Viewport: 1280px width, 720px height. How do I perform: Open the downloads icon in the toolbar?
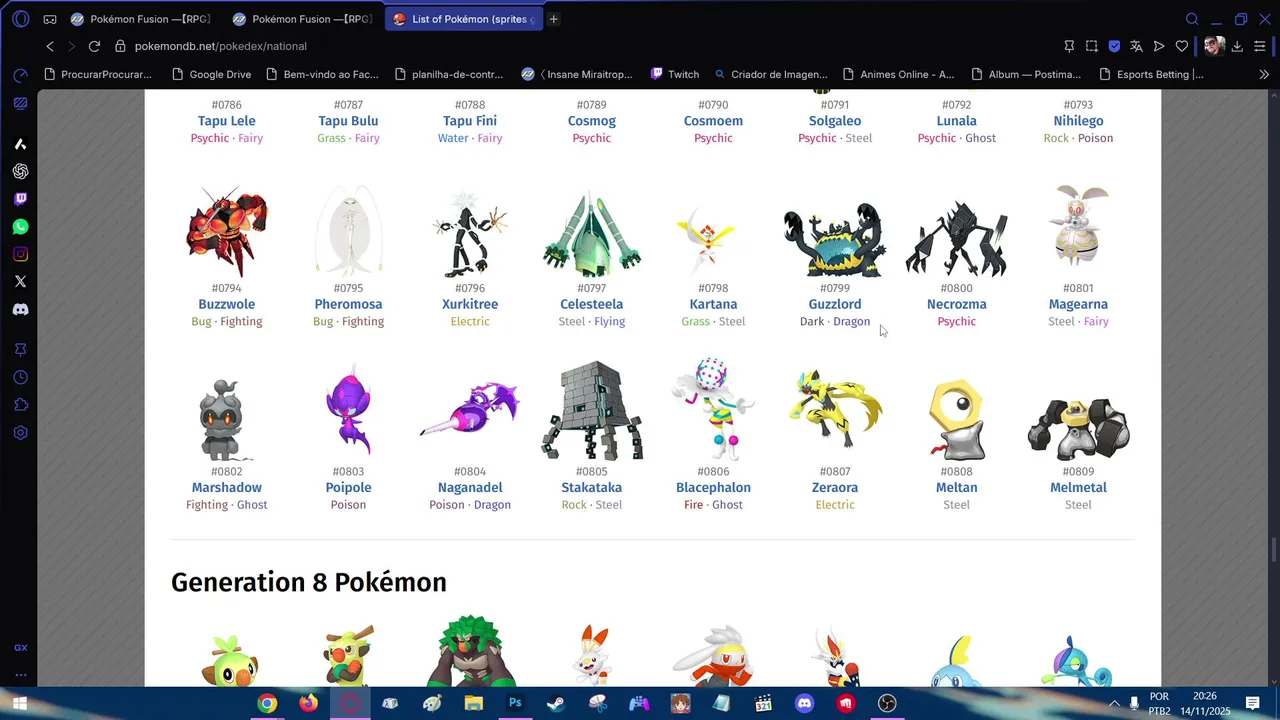coord(1237,46)
